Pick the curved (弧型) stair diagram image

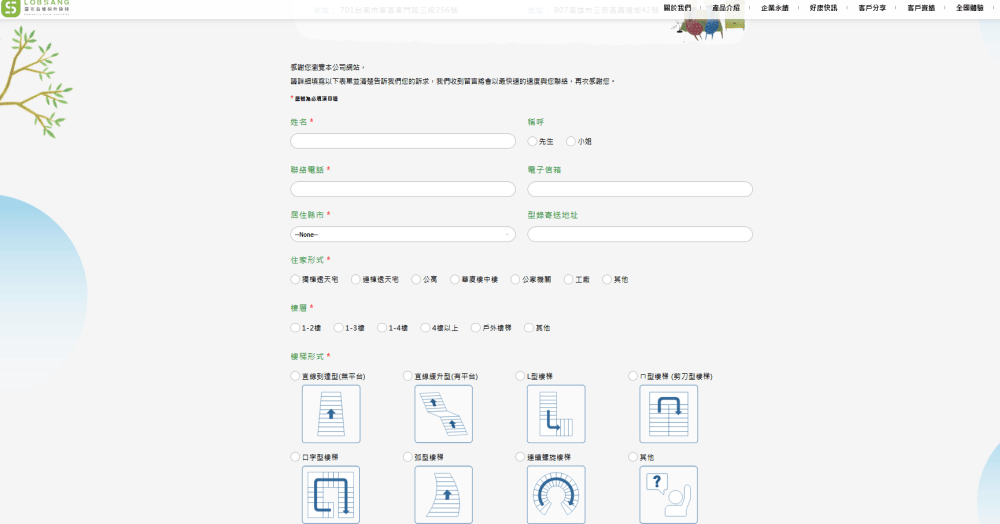pos(443,495)
